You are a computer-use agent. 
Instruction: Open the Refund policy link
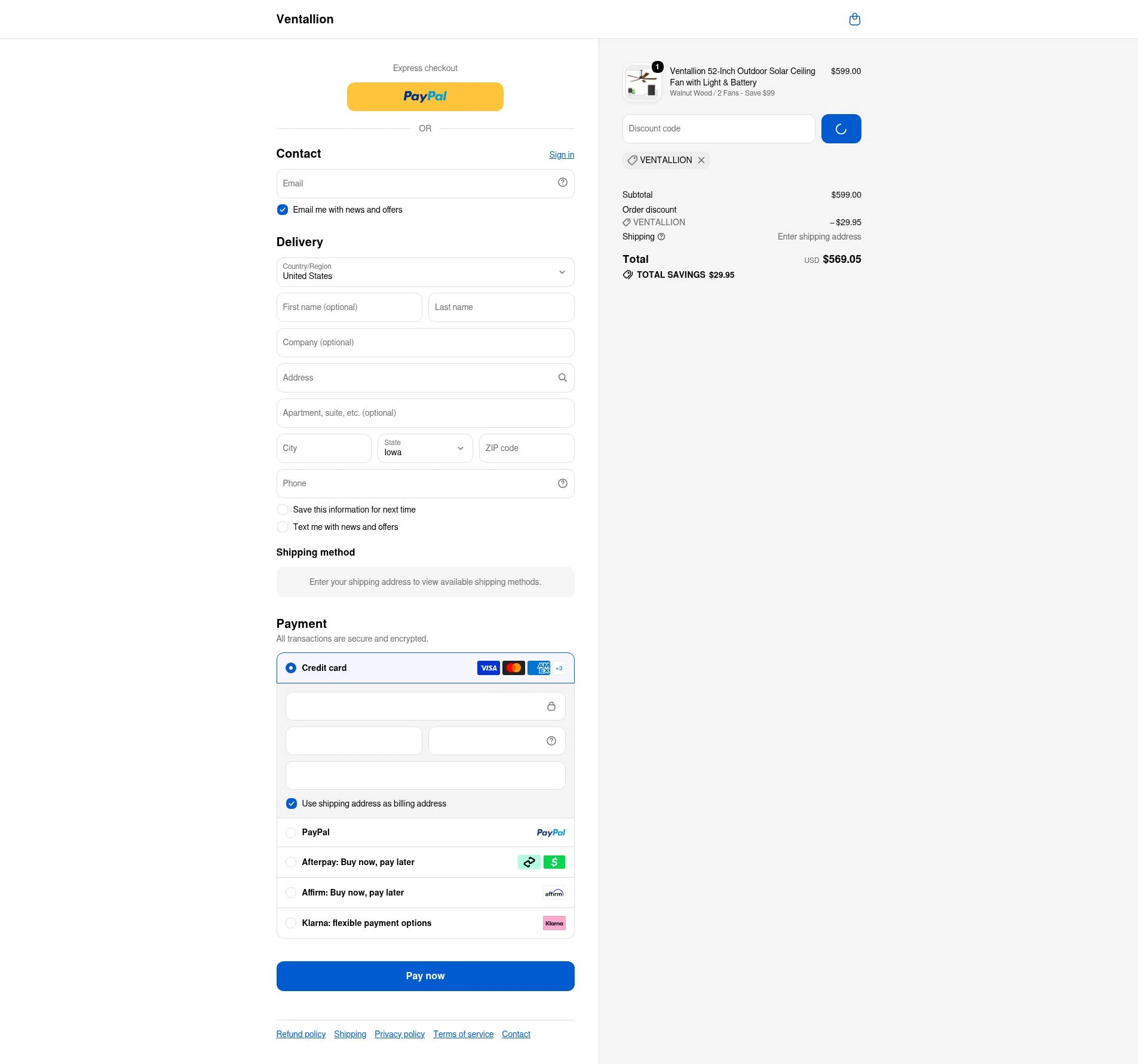(301, 1034)
